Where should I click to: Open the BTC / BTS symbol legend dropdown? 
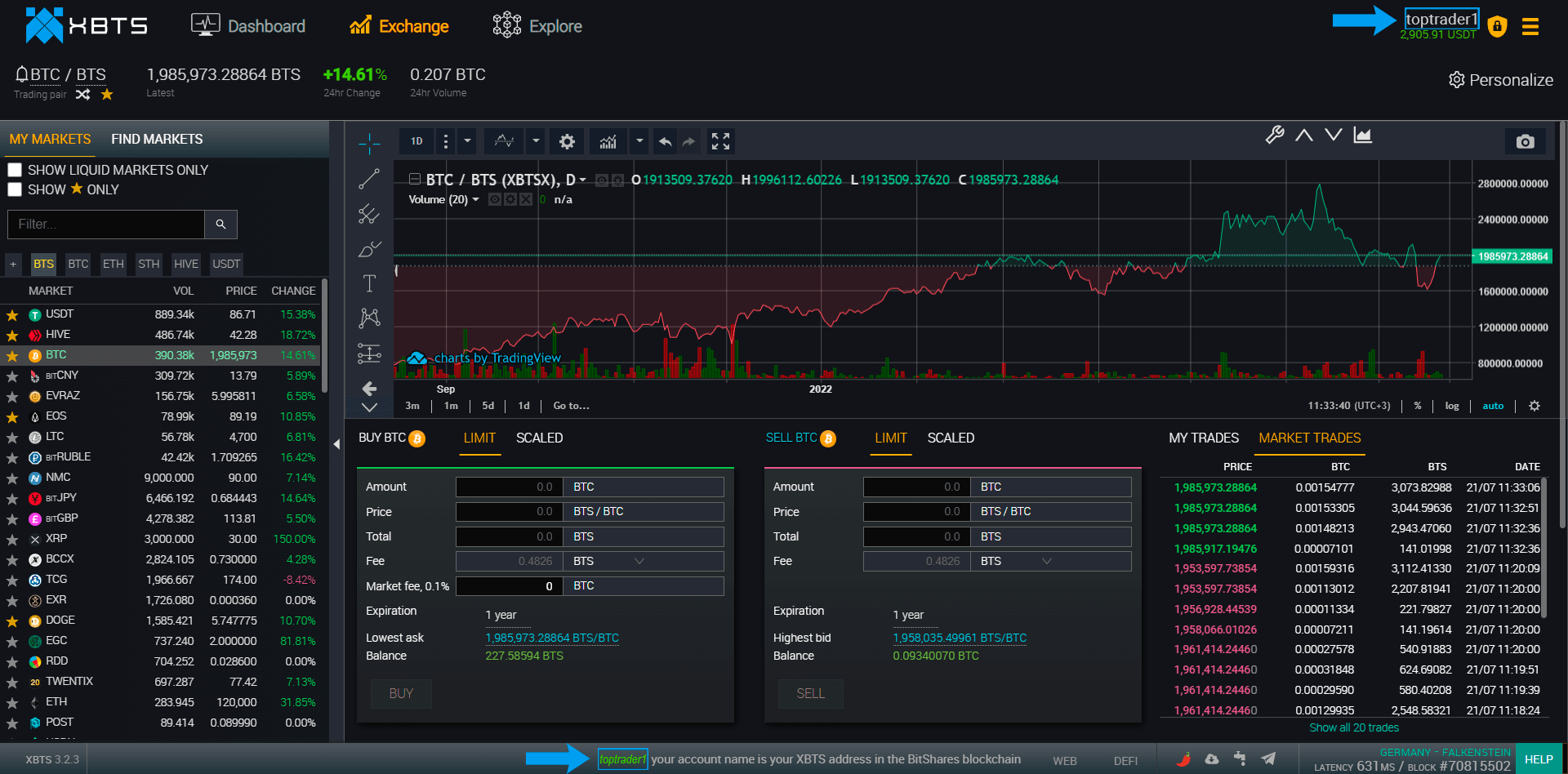(x=582, y=180)
